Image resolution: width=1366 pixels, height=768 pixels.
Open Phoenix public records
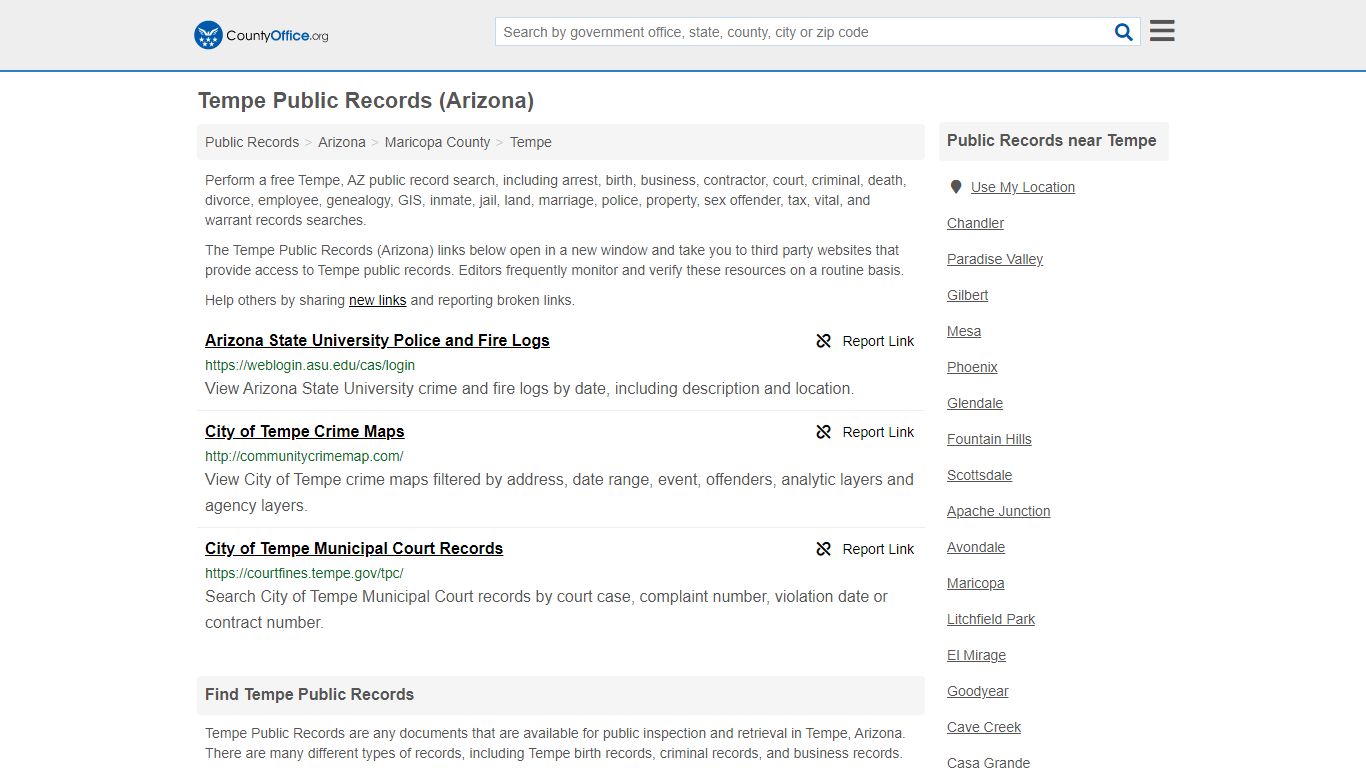tap(972, 367)
